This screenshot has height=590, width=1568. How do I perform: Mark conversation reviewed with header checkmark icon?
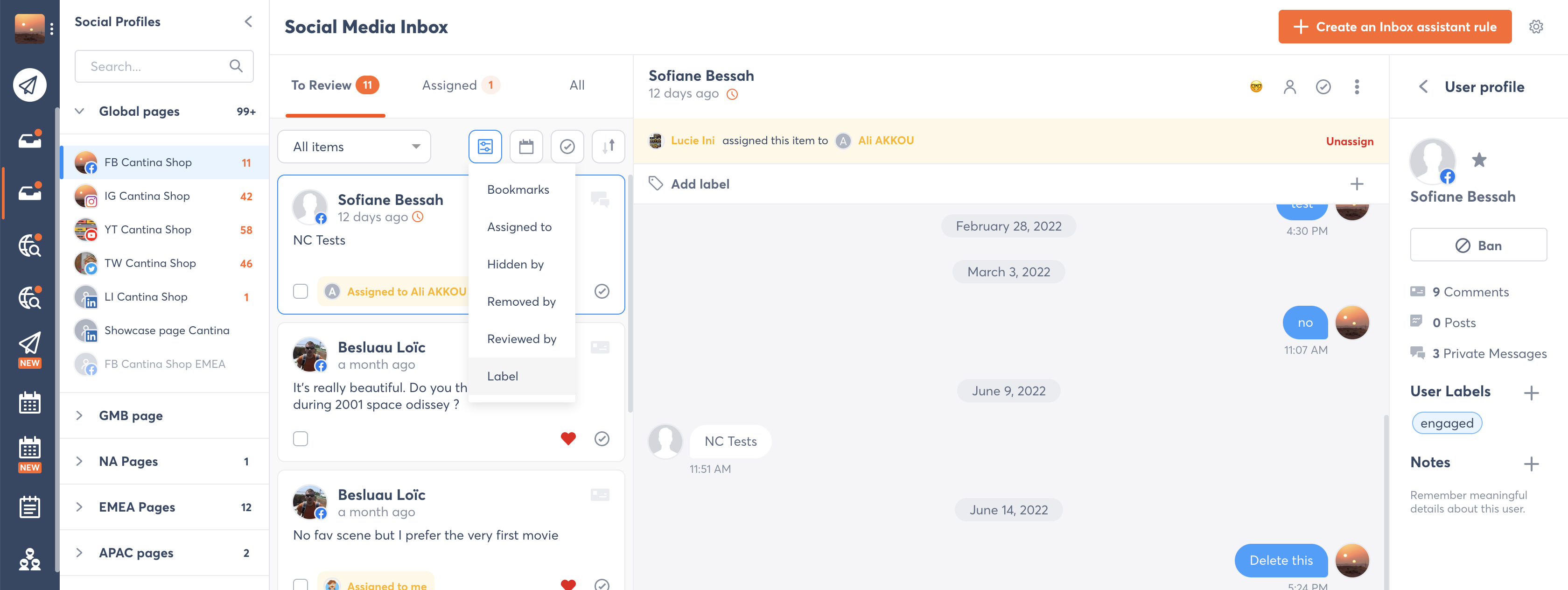pyautogui.click(x=1323, y=87)
